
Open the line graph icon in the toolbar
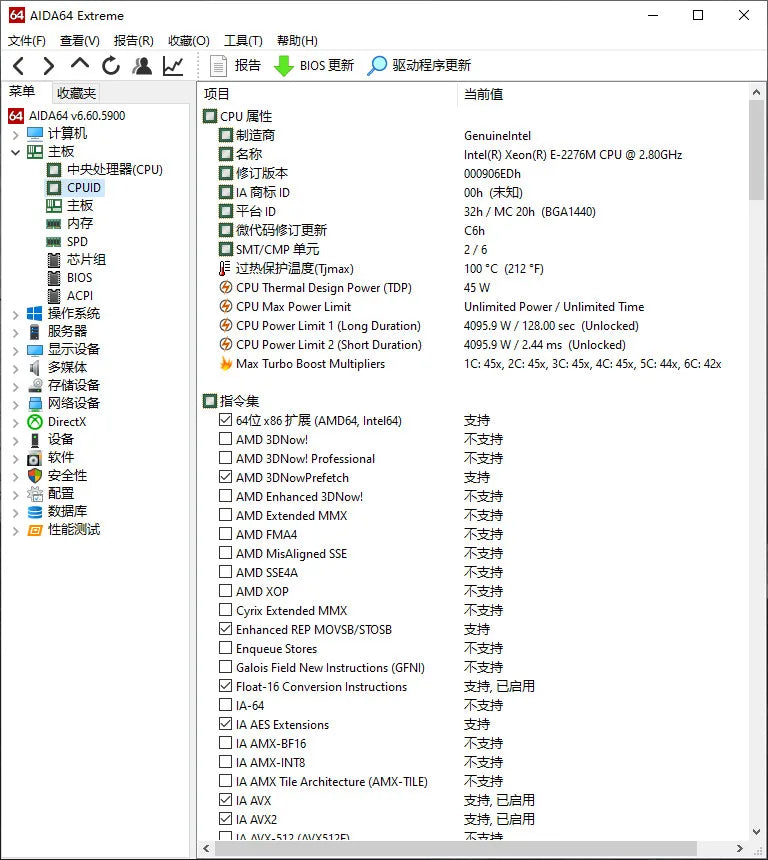(173, 66)
